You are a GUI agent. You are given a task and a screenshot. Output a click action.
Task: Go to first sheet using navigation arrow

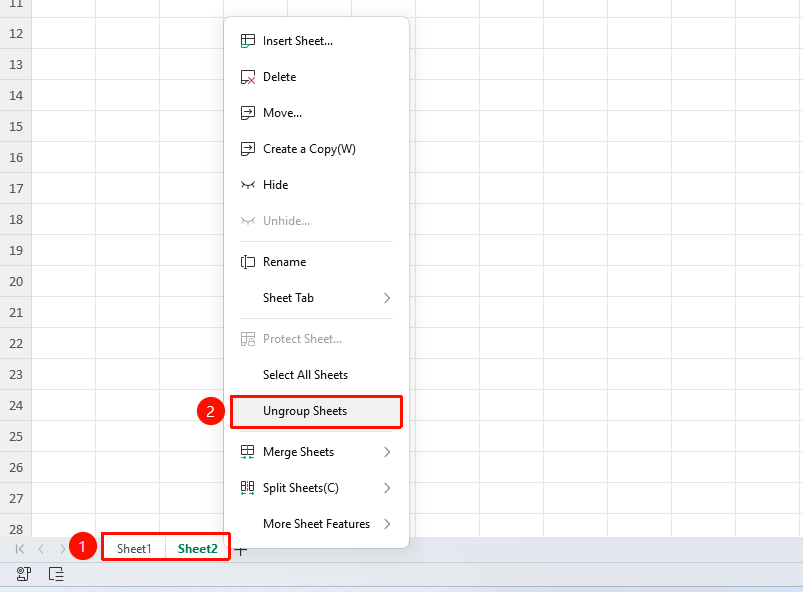pos(20,549)
